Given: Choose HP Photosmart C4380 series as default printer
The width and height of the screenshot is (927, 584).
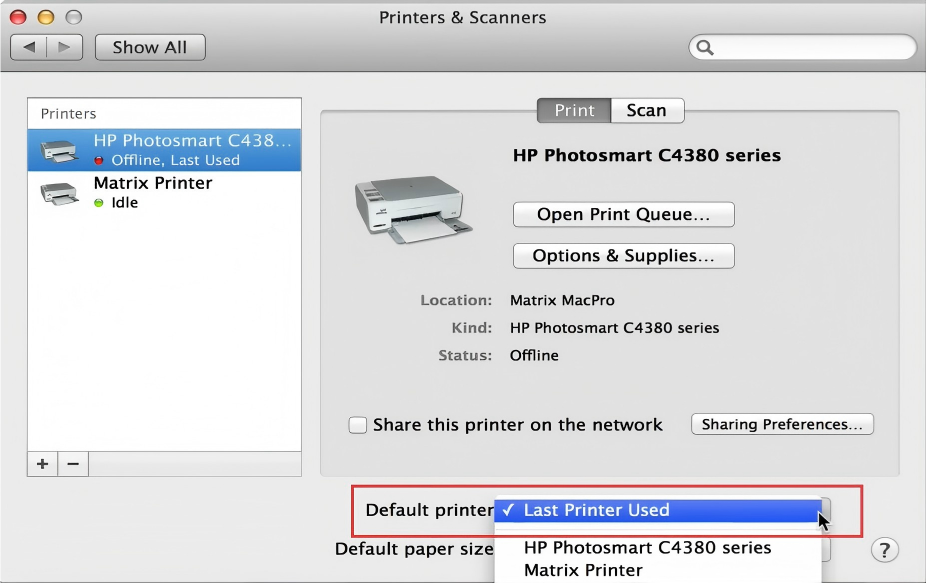Looking at the screenshot, I should pyautogui.click(x=646, y=548).
